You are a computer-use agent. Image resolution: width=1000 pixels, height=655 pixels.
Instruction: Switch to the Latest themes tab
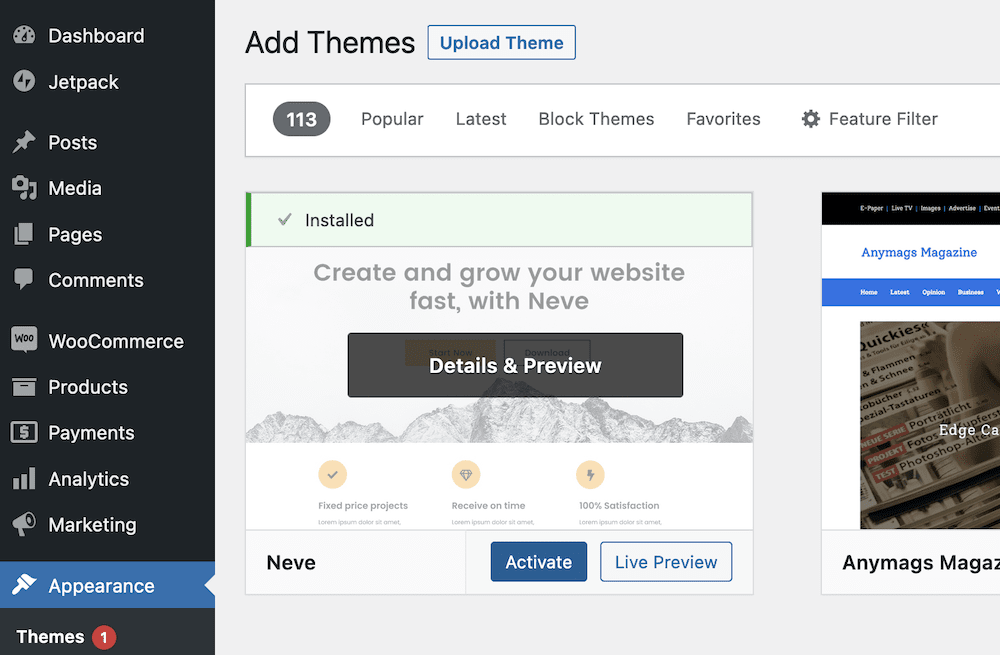pyautogui.click(x=480, y=118)
